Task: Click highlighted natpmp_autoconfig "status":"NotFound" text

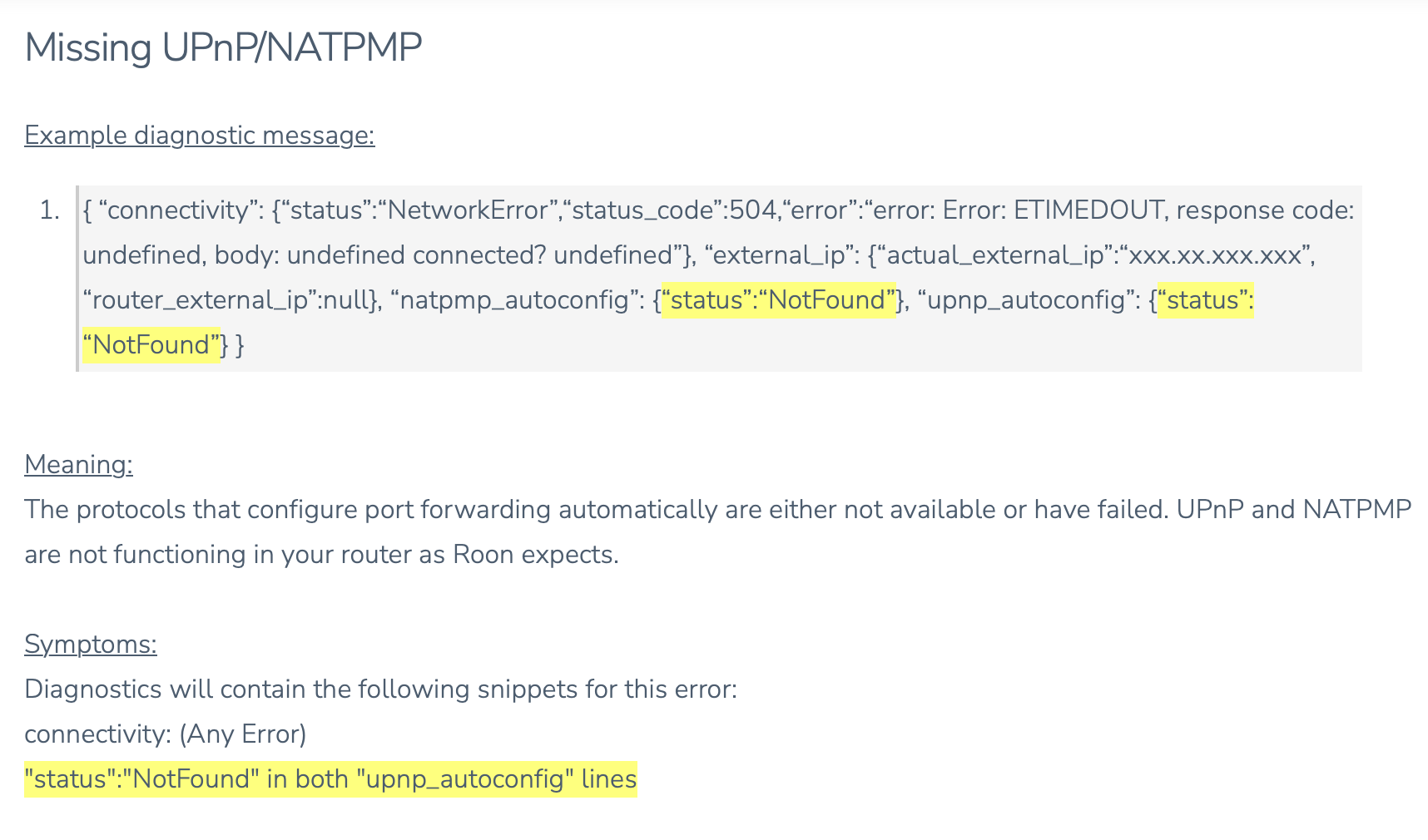Action: (x=779, y=300)
